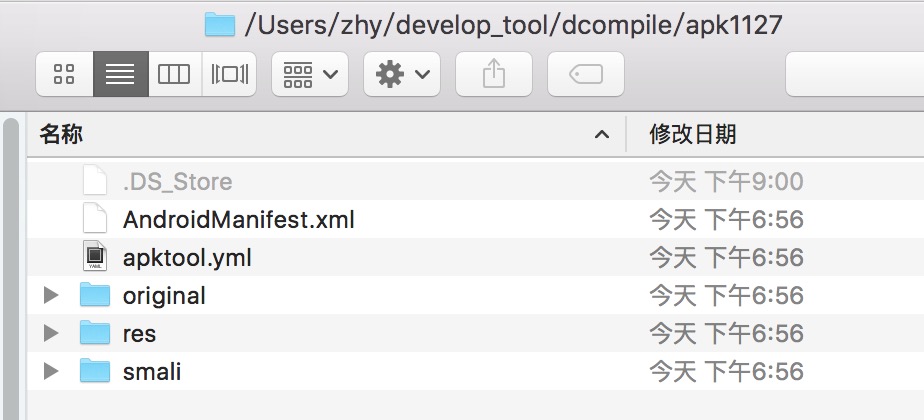Expand the original folder

(52, 296)
